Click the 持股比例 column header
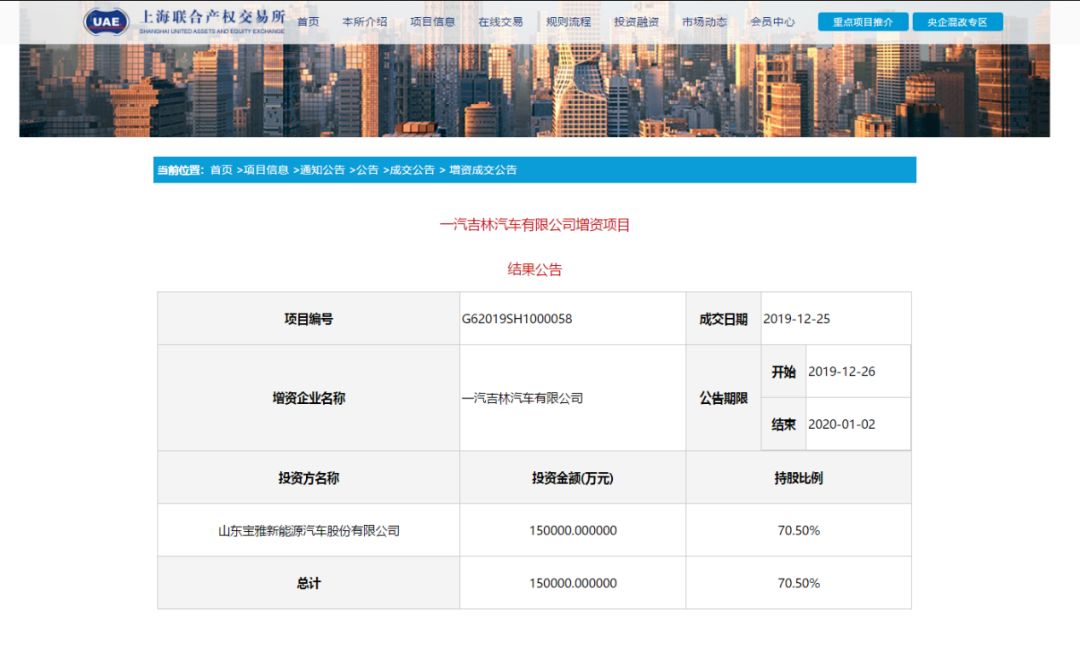The width and height of the screenshot is (1080, 652). [x=798, y=478]
